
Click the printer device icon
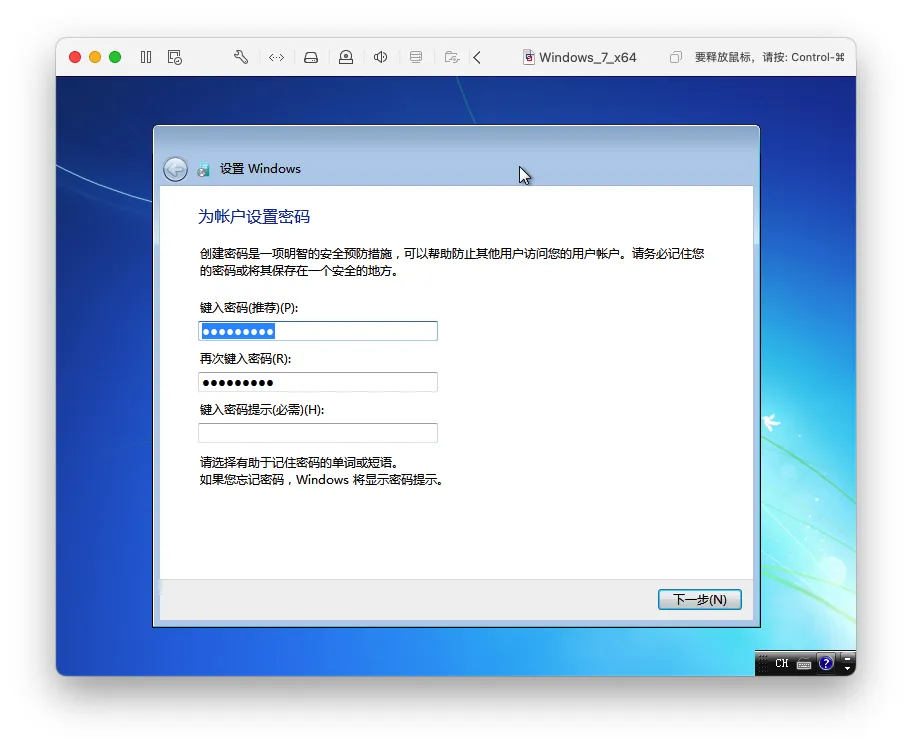pyautogui.click(x=416, y=57)
